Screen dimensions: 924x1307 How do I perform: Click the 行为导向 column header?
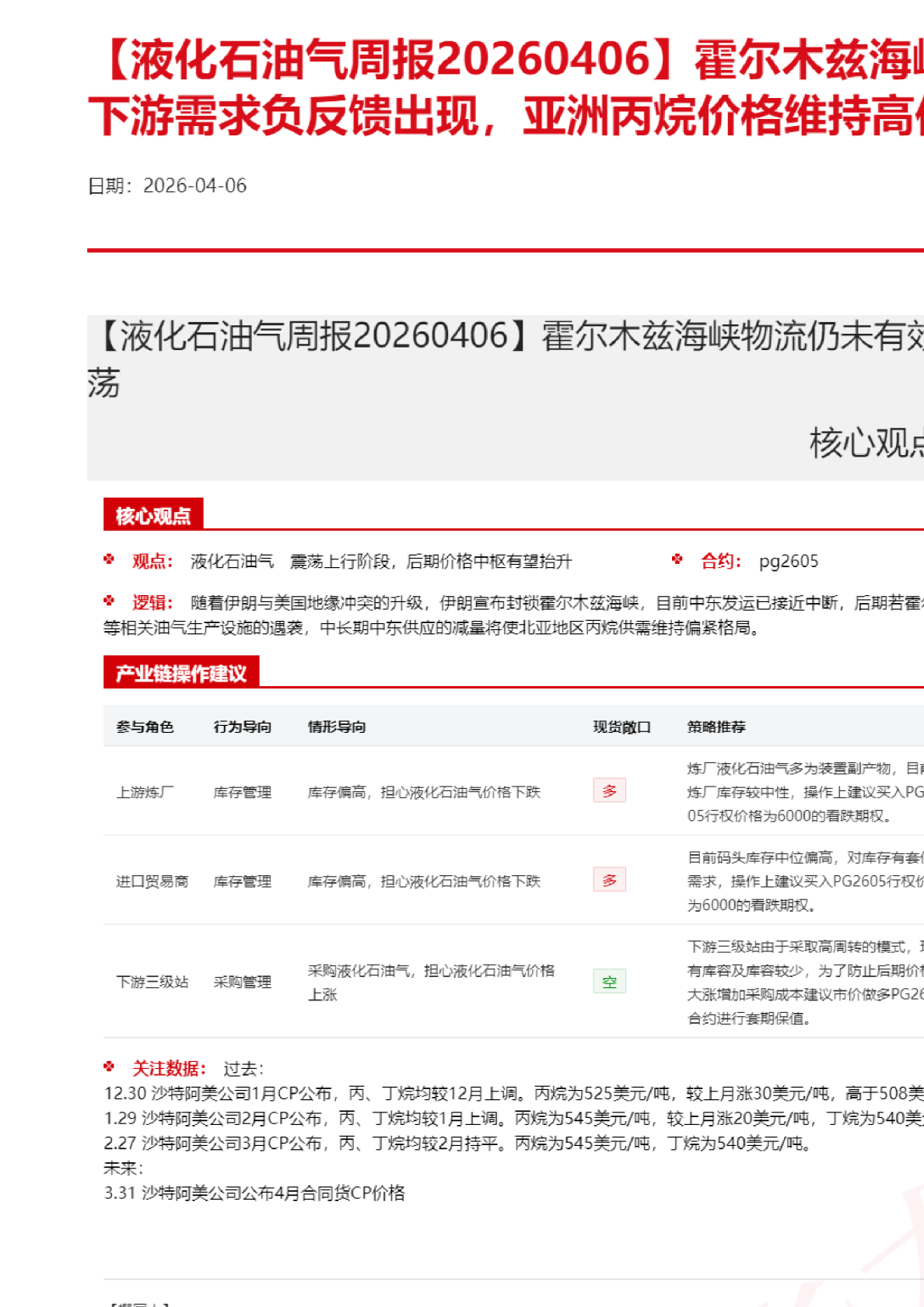point(243,727)
